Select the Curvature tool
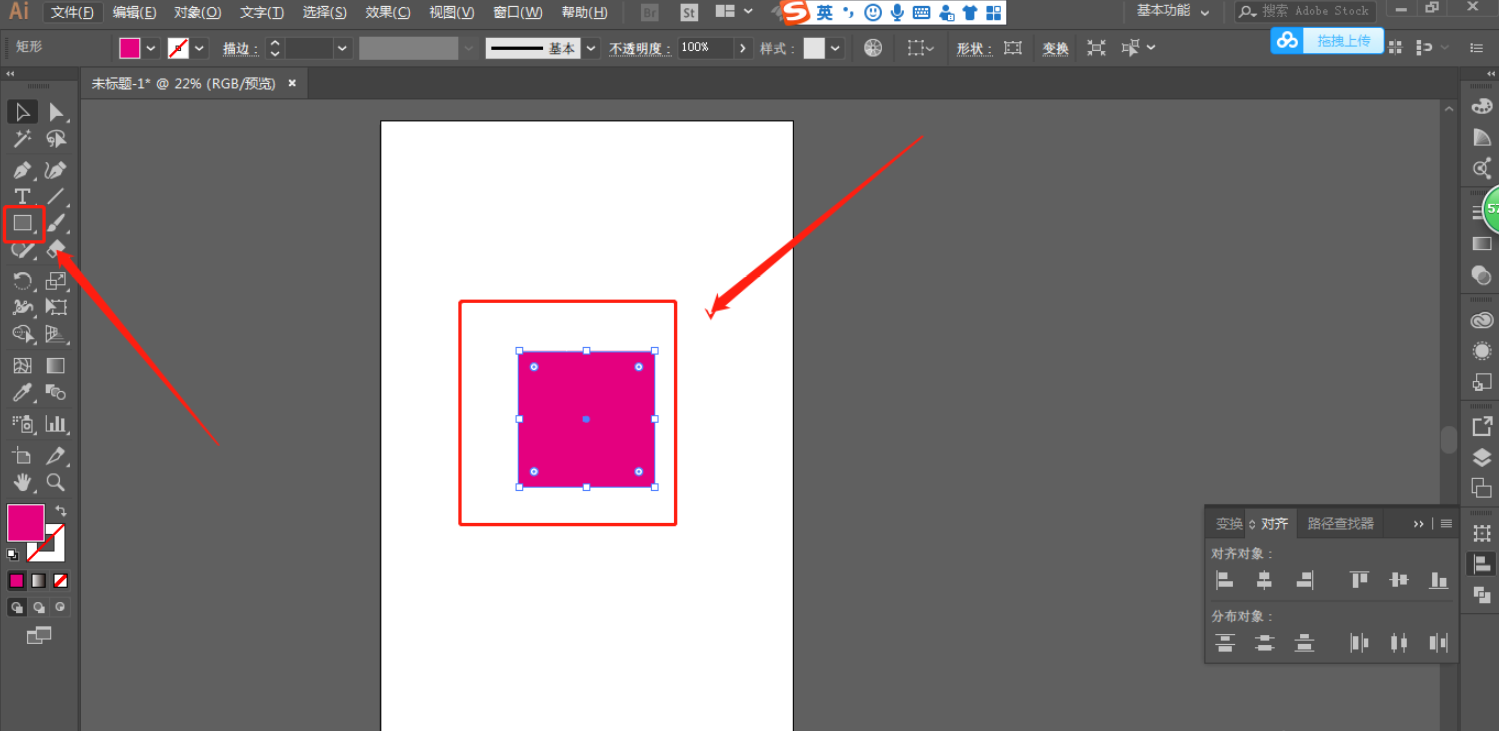Image resolution: width=1499 pixels, height=731 pixels. (56, 170)
